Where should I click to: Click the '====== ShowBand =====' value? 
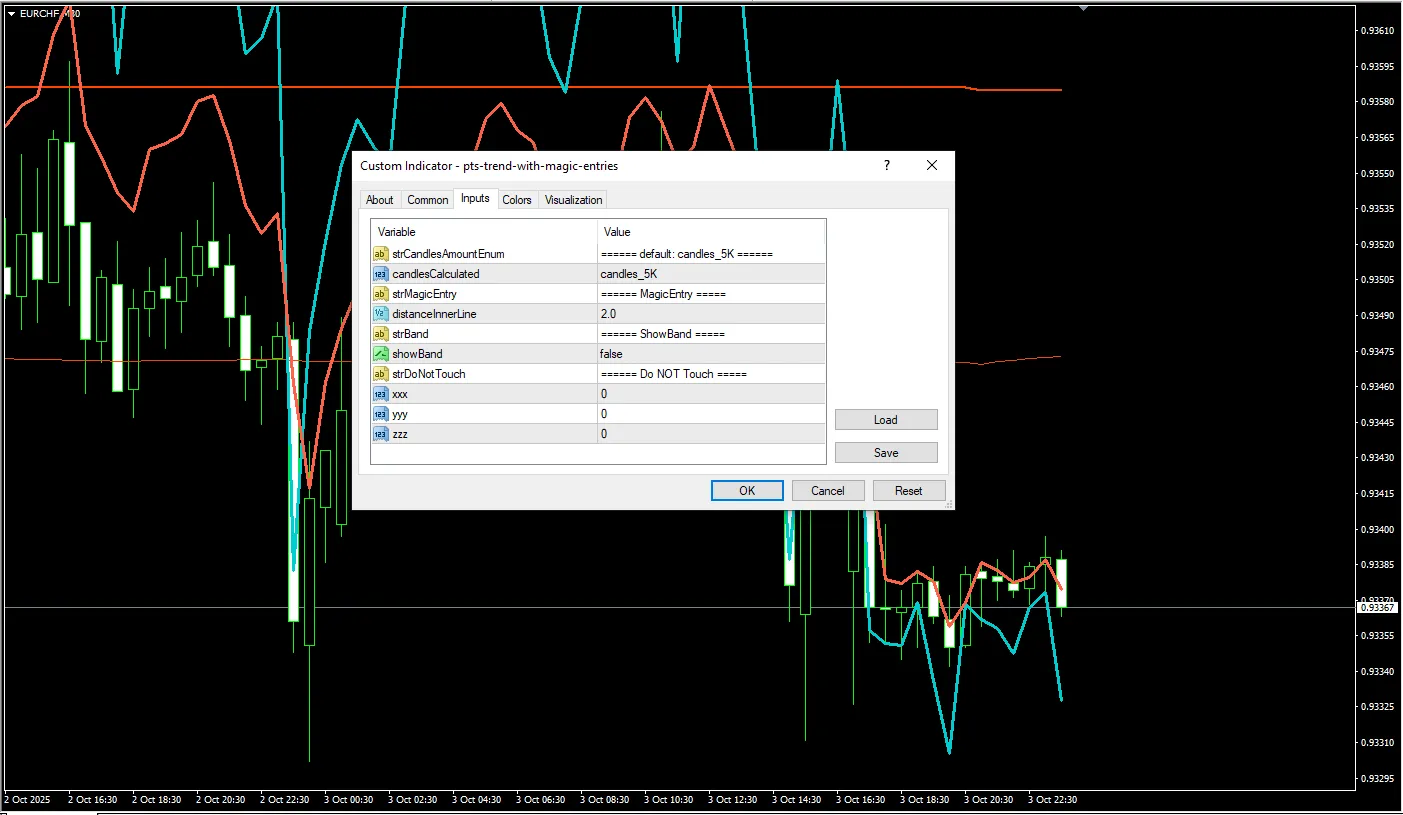663,334
